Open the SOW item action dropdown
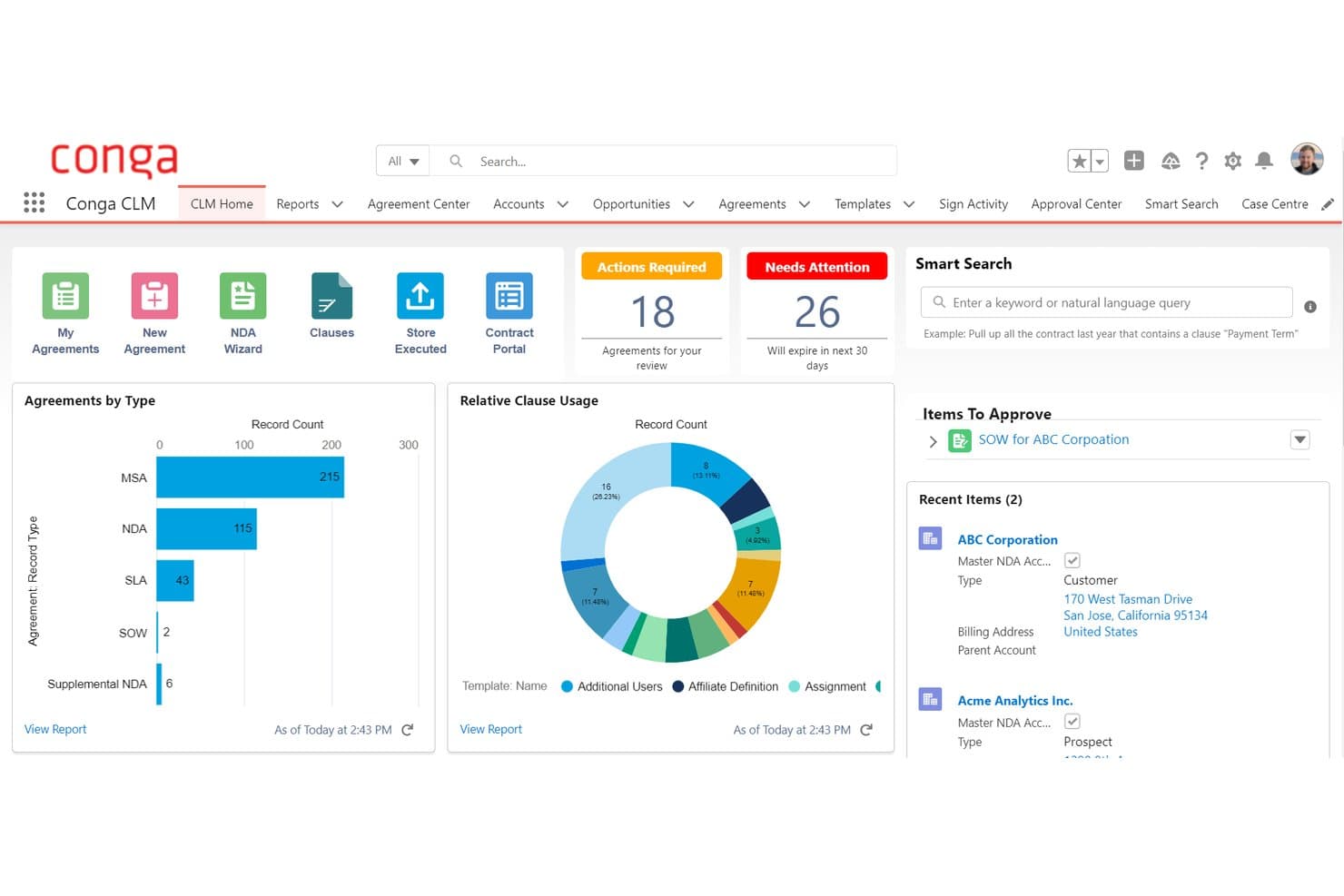 coord(1300,439)
